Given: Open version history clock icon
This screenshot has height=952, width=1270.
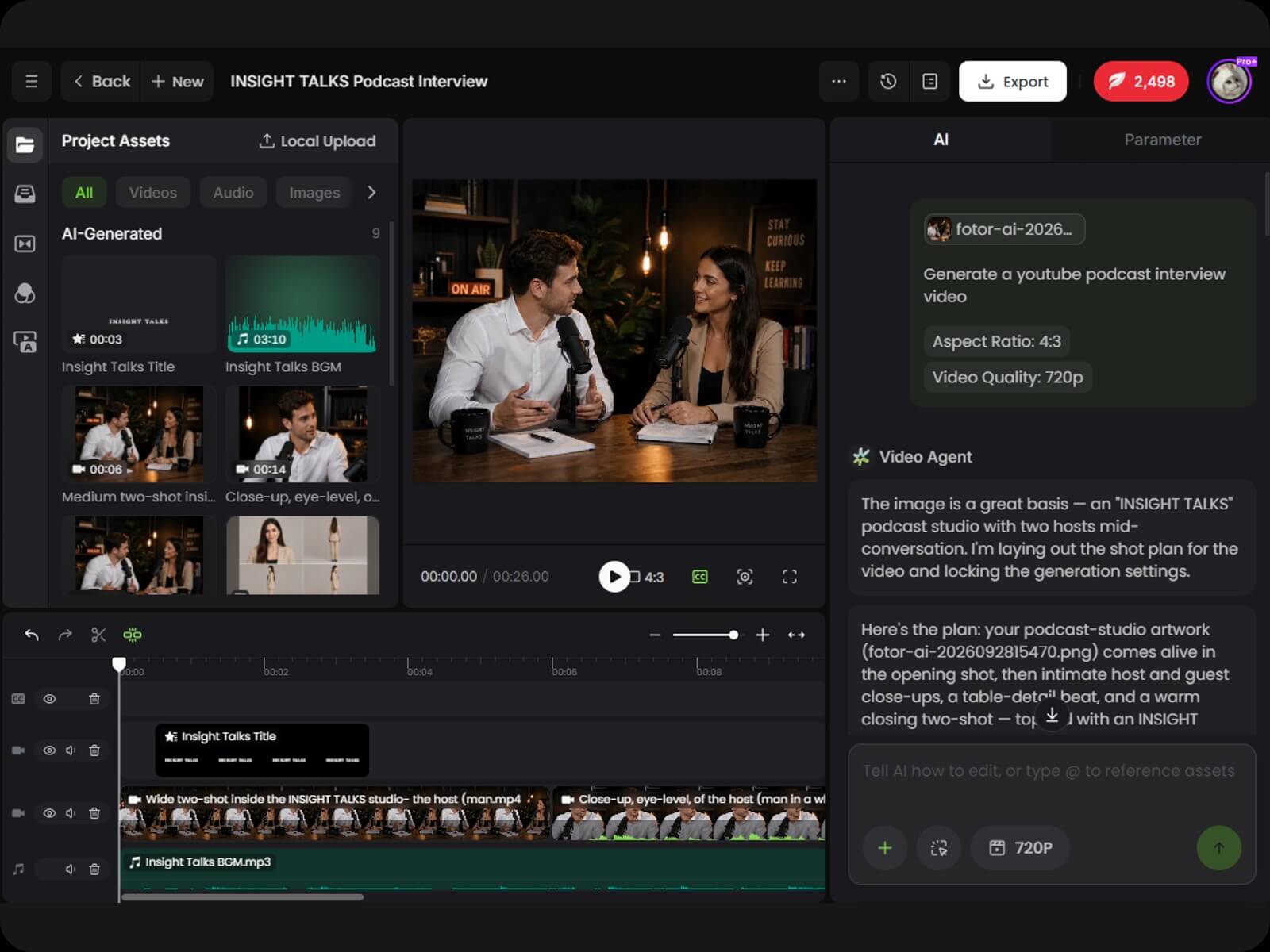Looking at the screenshot, I should [x=888, y=81].
